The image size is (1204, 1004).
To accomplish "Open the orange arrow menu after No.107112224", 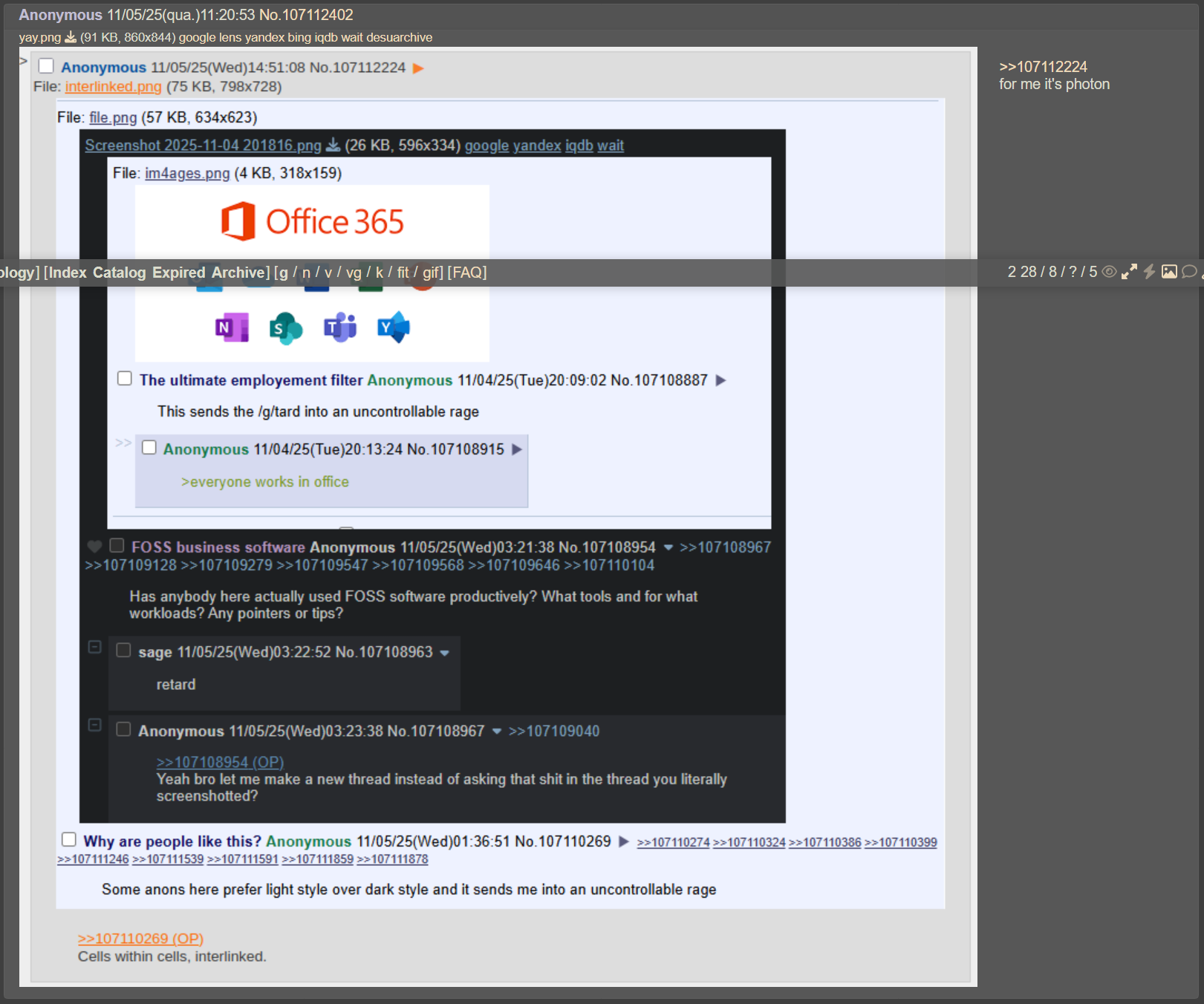I will (418, 68).
